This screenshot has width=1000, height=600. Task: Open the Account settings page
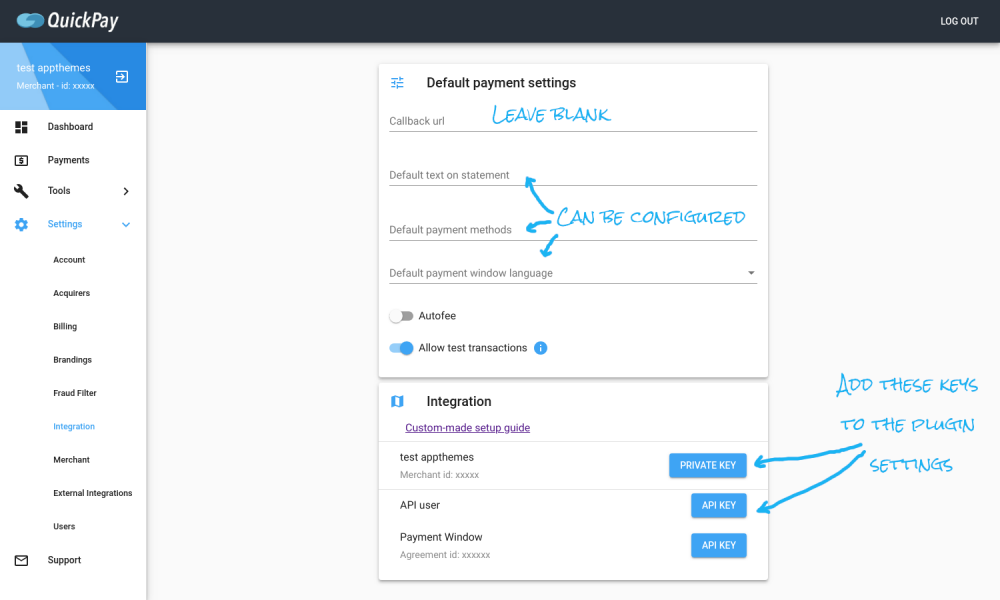[x=69, y=260]
